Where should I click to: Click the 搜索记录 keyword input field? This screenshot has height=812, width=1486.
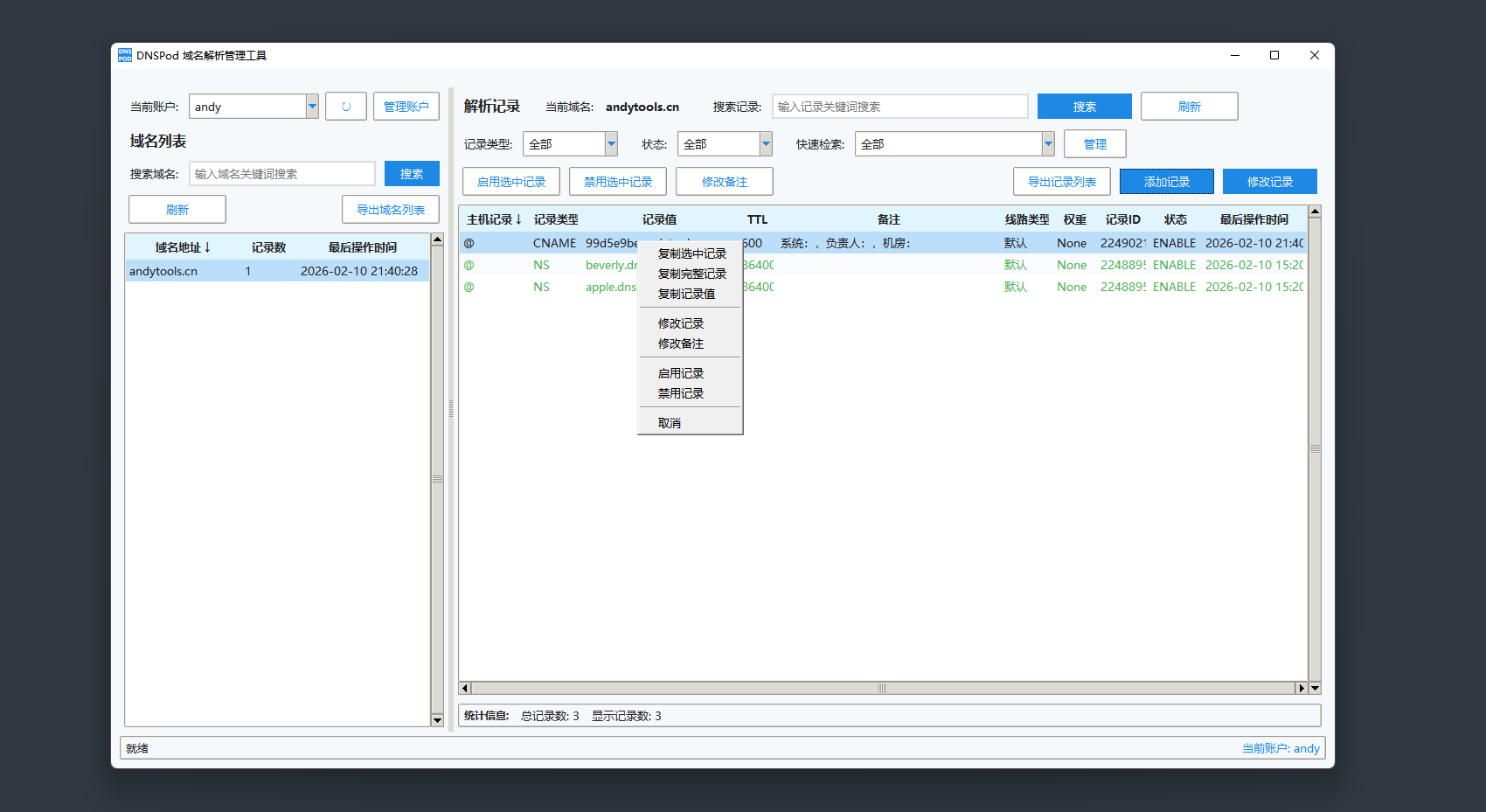[899, 106]
